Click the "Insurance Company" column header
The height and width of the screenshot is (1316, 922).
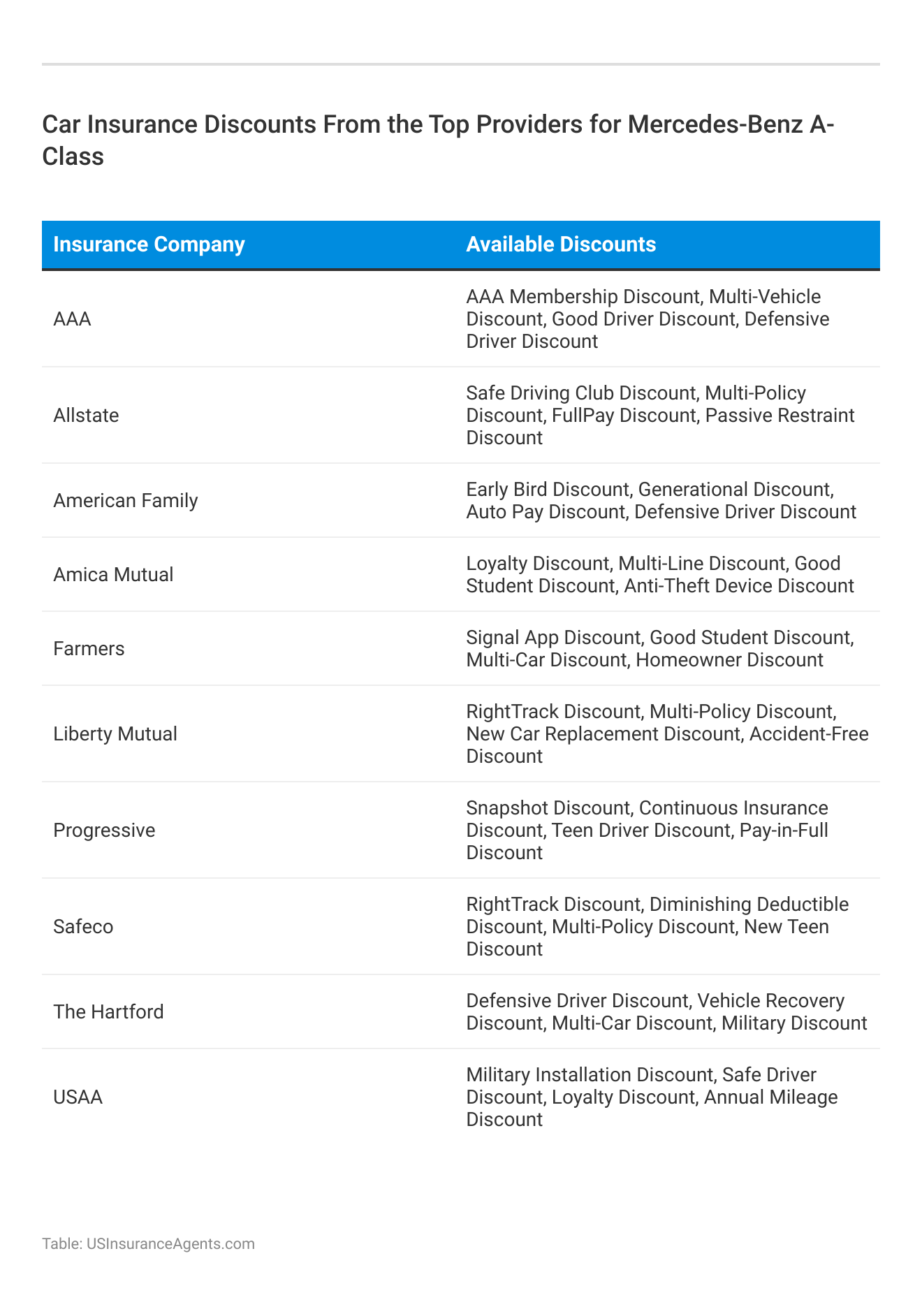tap(149, 244)
